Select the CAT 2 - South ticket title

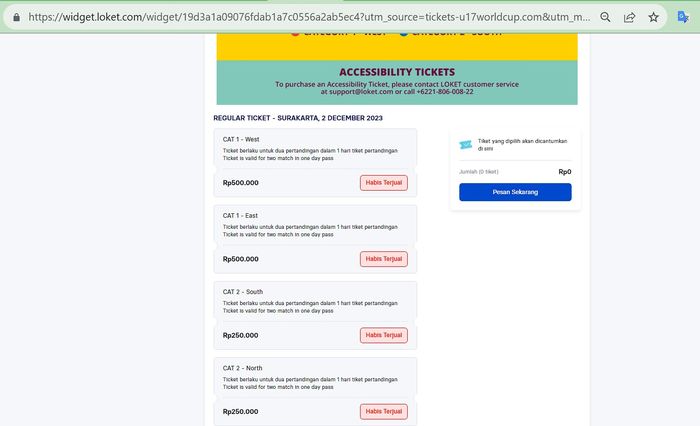[x=242, y=292]
